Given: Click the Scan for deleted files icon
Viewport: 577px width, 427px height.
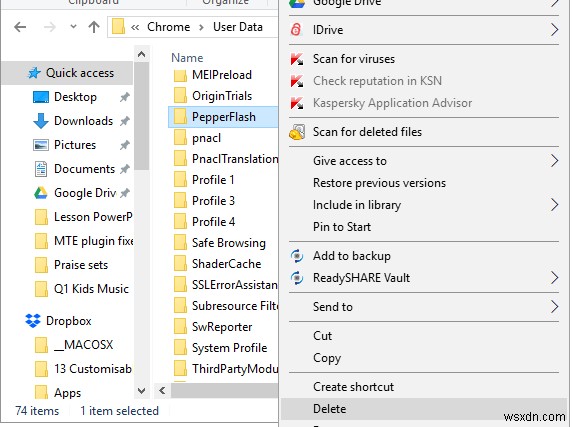Looking at the screenshot, I should [x=297, y=132].
